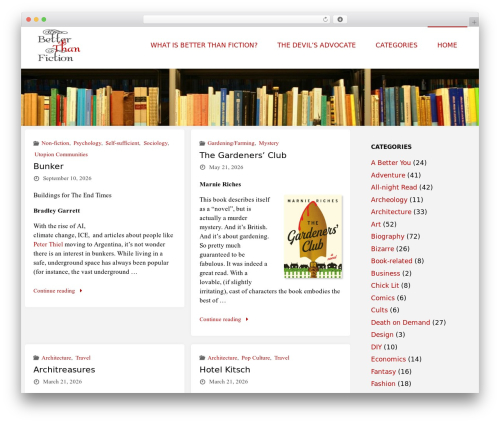Click the Sociology tag on Bunker

click(x=156, y=143)
